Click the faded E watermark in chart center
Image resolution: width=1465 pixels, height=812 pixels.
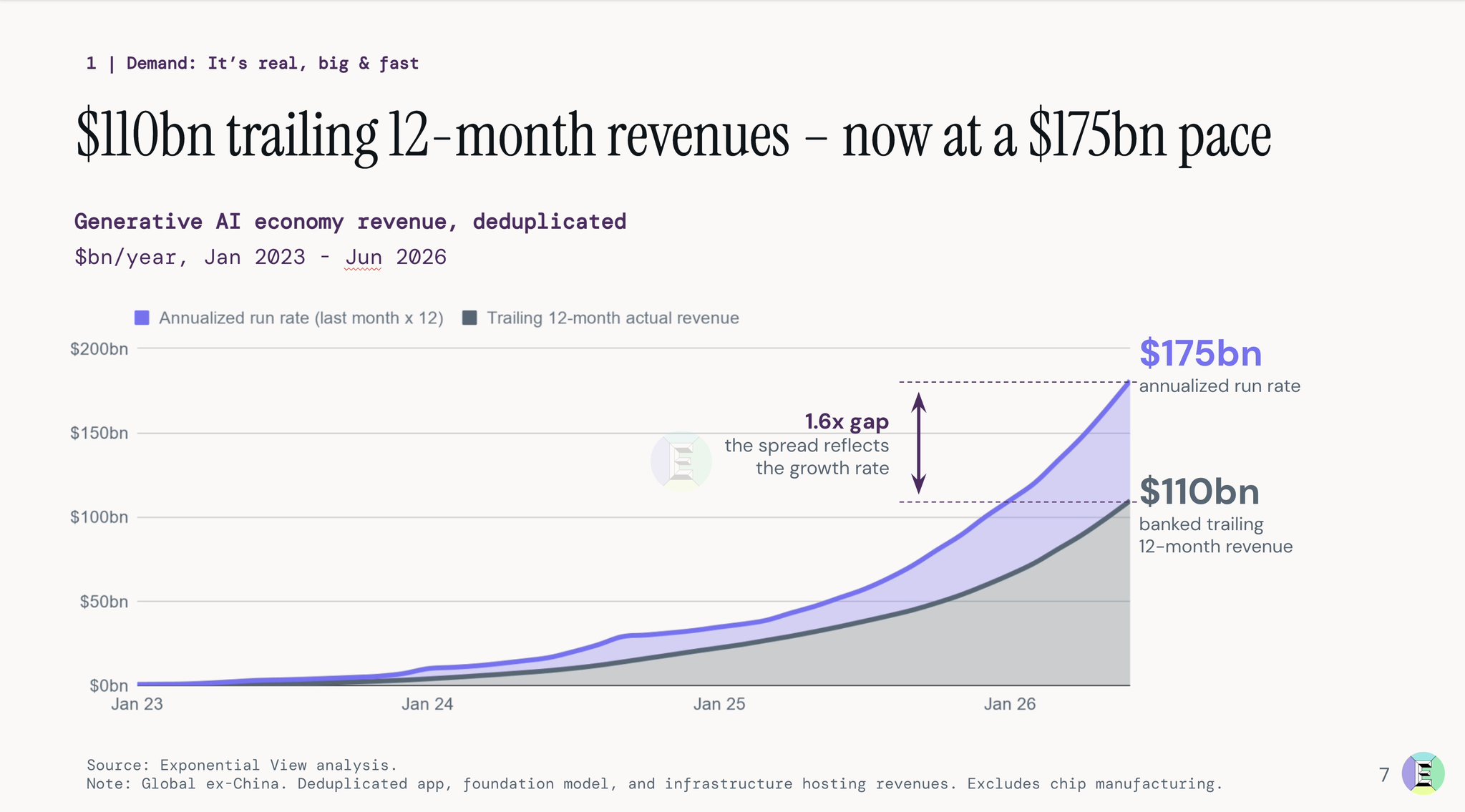coord(681,462)
